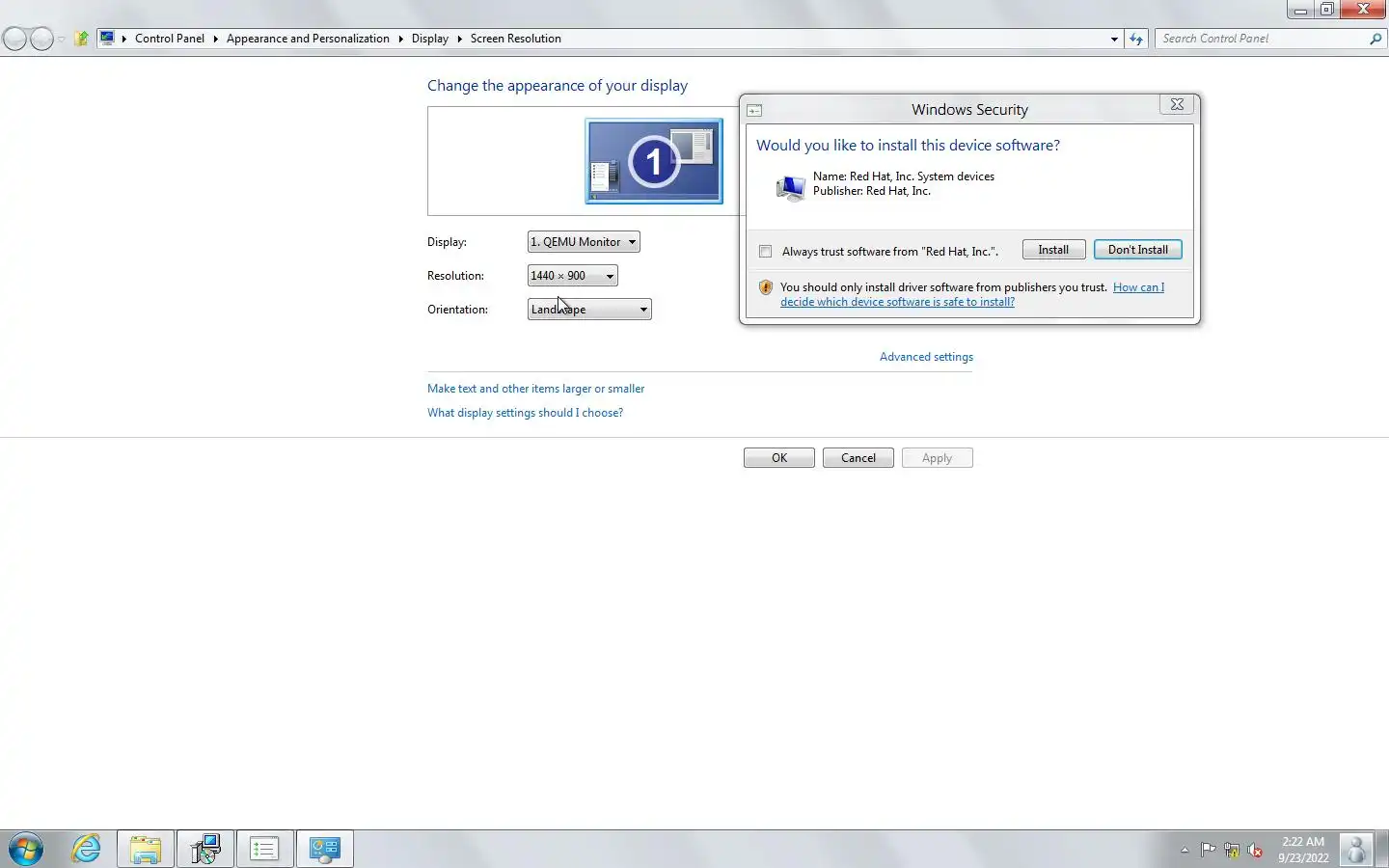Go back using the navigation Back arrow

point(15,39)
